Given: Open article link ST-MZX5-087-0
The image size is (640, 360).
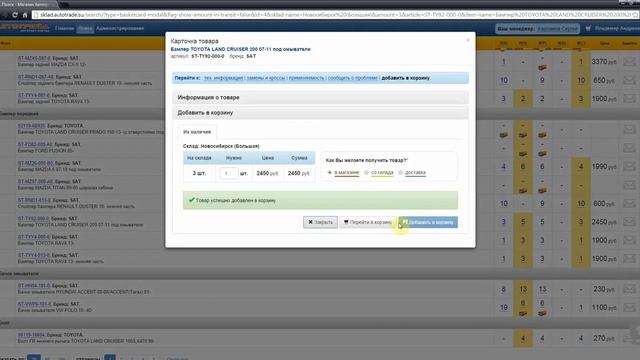Looking at the screenshot, I should pos(34,58).
